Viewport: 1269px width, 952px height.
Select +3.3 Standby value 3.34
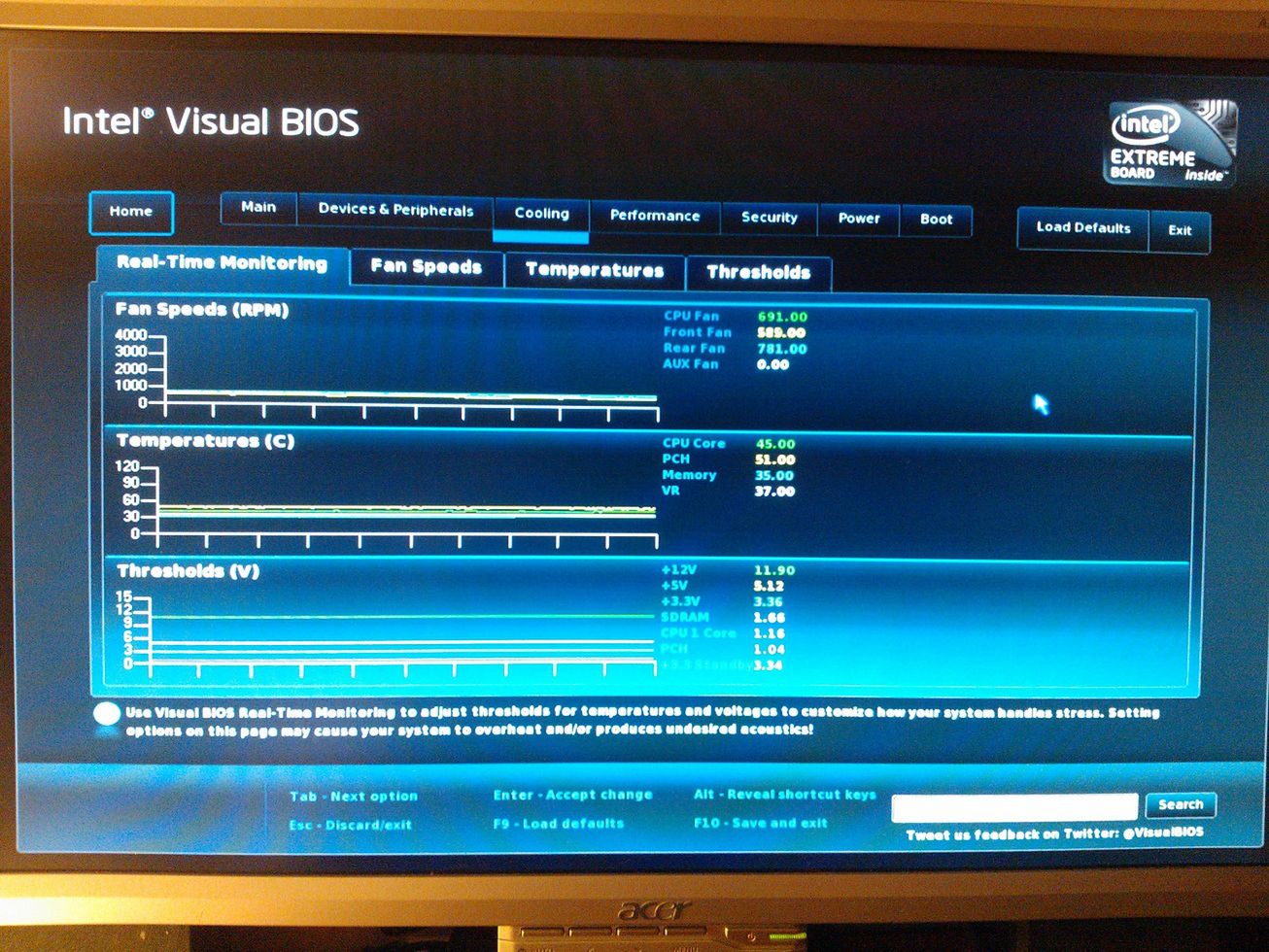(x=769, y=665)
